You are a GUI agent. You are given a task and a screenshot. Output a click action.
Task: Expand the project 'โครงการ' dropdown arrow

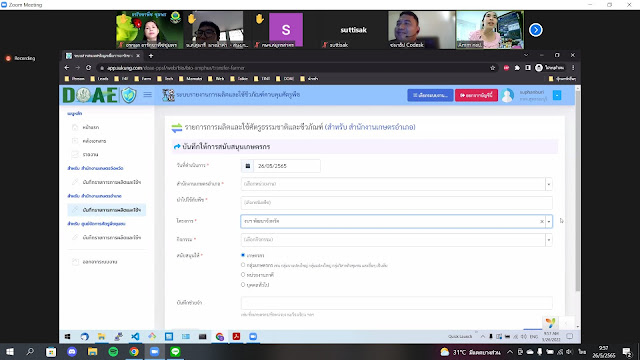pyautogui.click(x=549, y=221)
